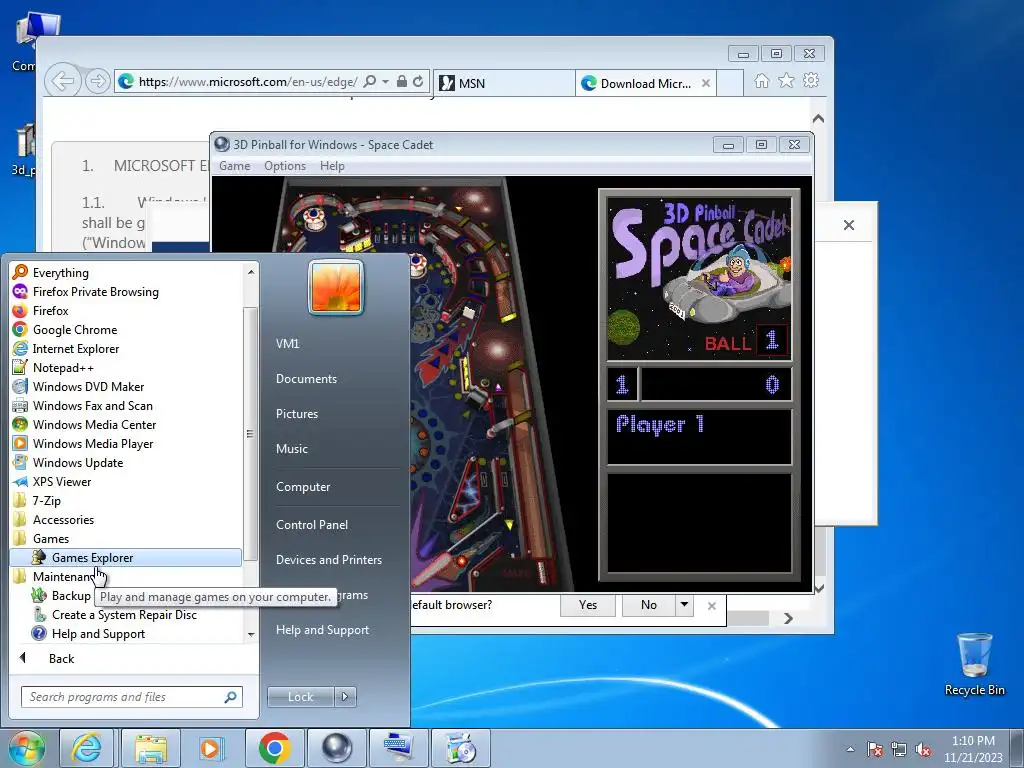The image size is (1024, 768).
Task: Open Computer from Start menu
Action: point(303,487)
